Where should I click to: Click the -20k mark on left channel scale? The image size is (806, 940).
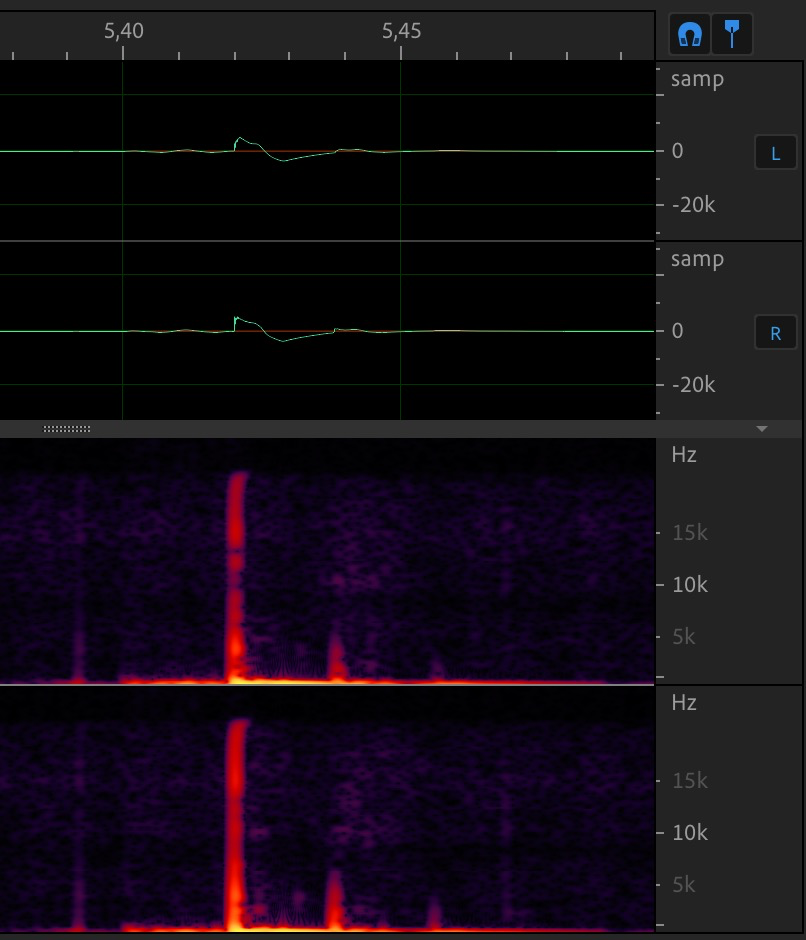[693, 205]
